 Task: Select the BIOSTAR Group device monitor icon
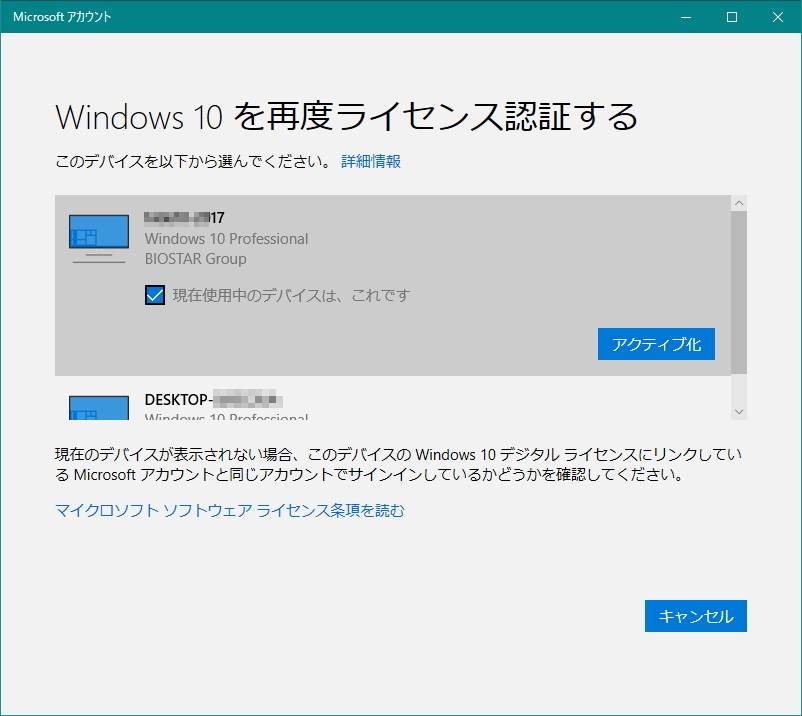(99, 239)
